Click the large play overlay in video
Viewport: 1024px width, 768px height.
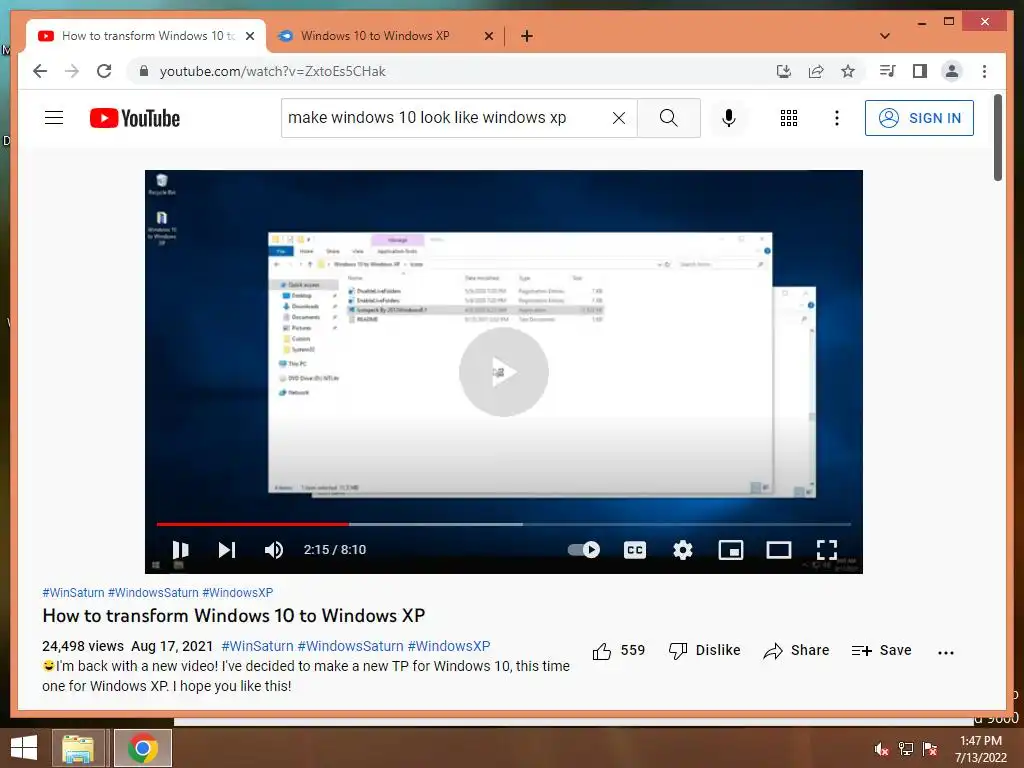click(x=504, y=372)
